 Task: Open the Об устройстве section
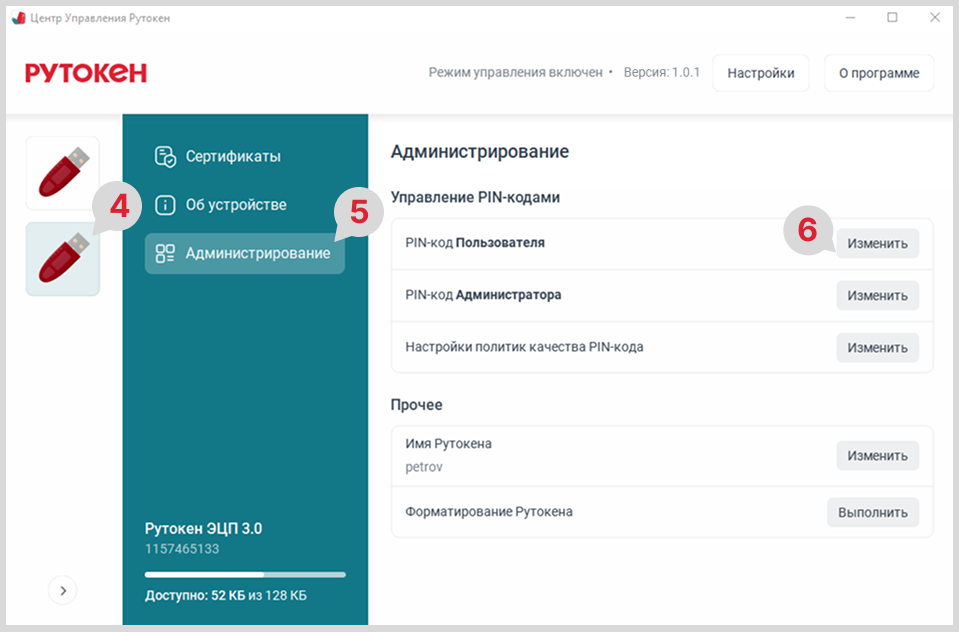coord(235,205)
